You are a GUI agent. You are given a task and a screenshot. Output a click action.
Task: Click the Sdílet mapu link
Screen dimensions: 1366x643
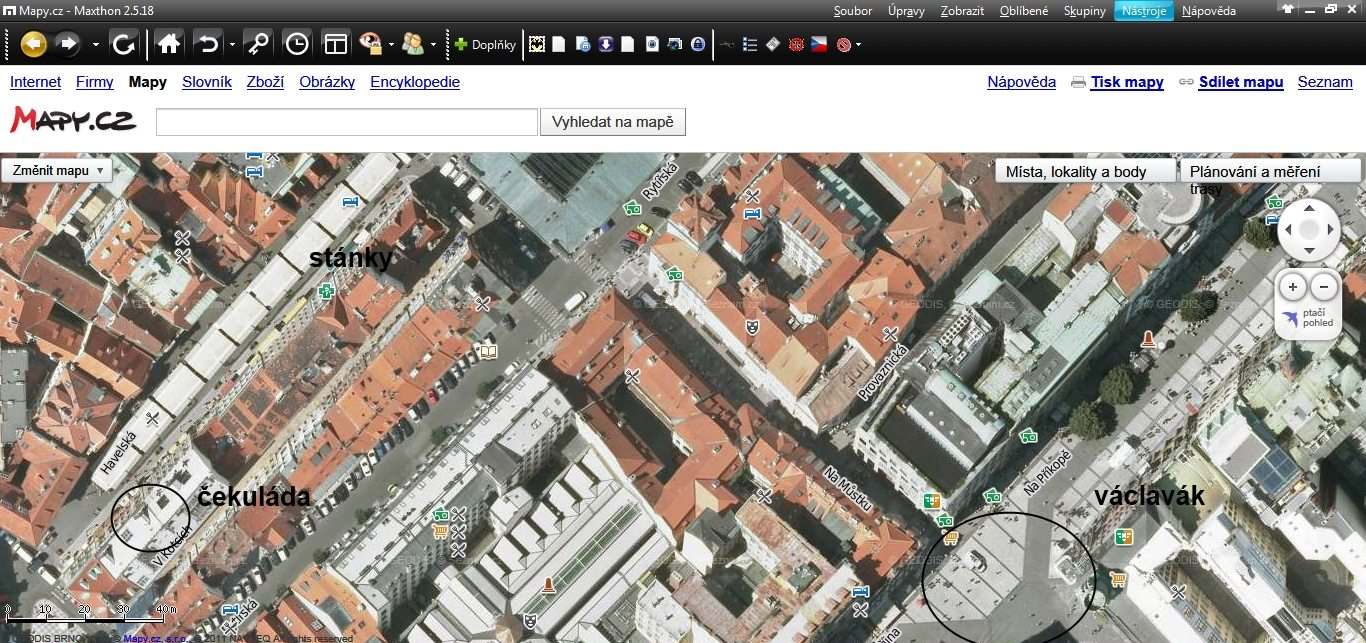point(1241,82)
